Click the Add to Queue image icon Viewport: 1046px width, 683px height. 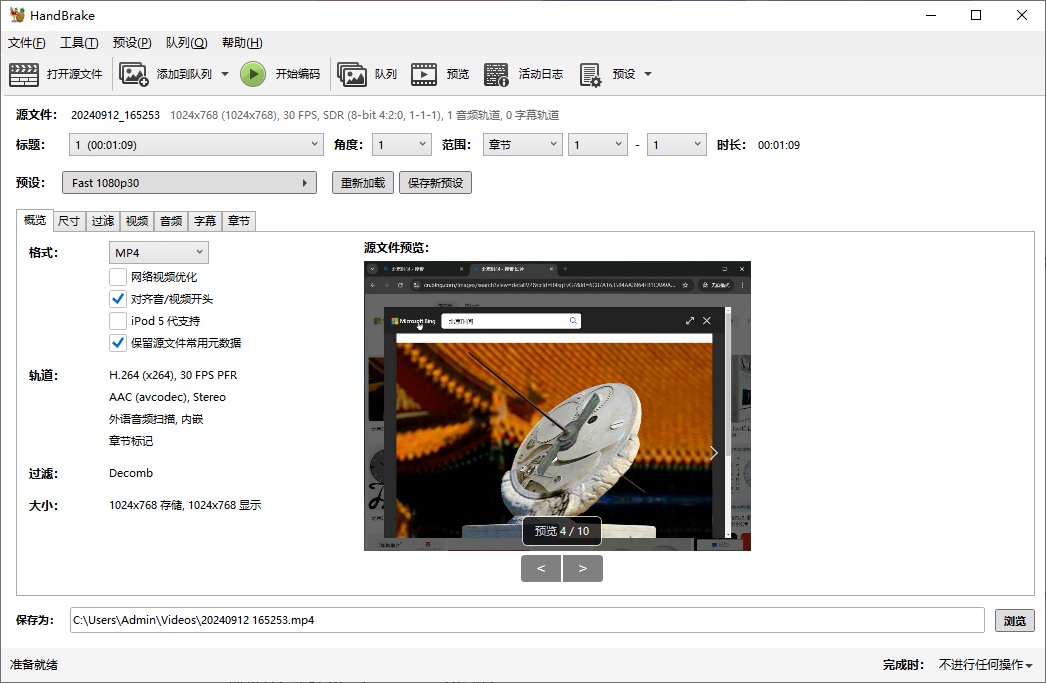(x=134, y=74)
